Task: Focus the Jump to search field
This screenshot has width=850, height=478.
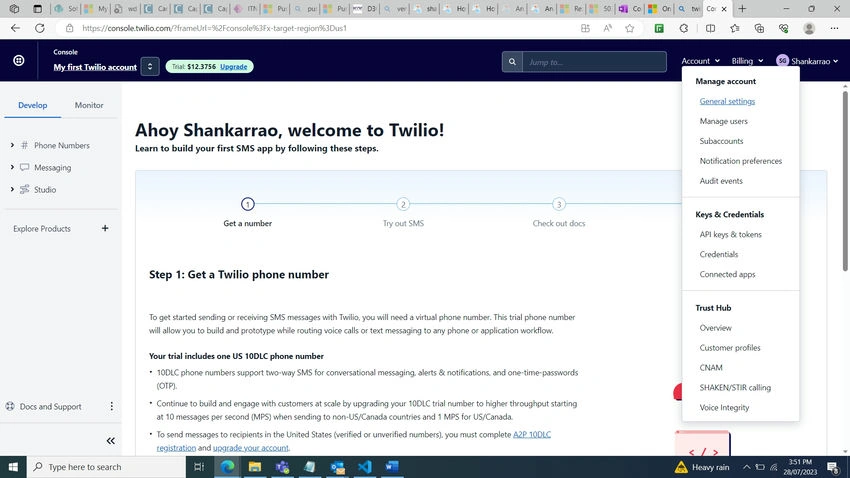Action: pyautogui.click(x=594, y=62)
